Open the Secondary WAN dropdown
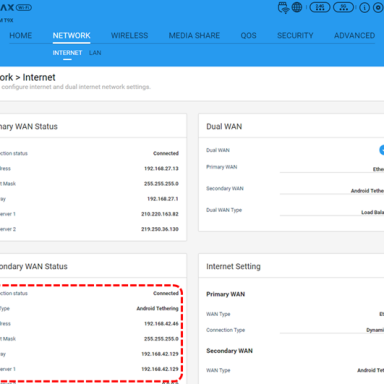This screenshot has height=384, width=384. 332,190
